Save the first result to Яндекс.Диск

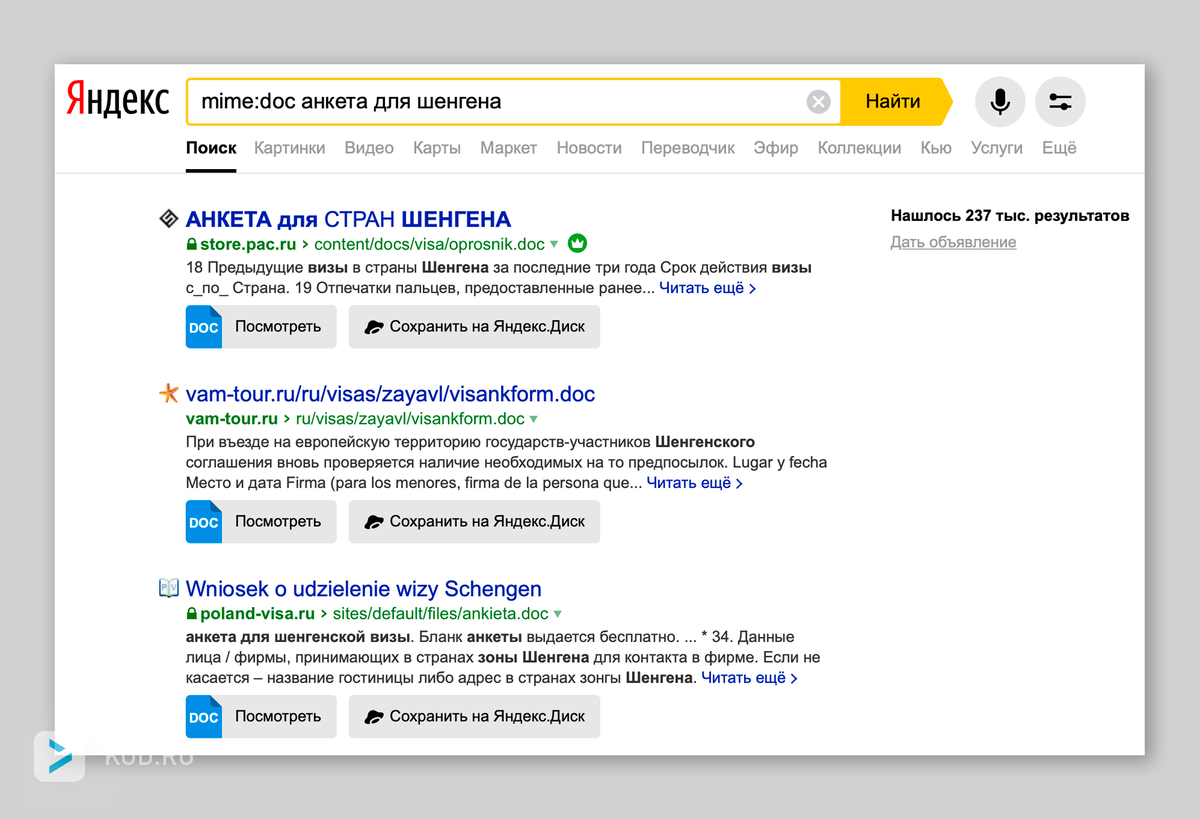tap(474, 327)
